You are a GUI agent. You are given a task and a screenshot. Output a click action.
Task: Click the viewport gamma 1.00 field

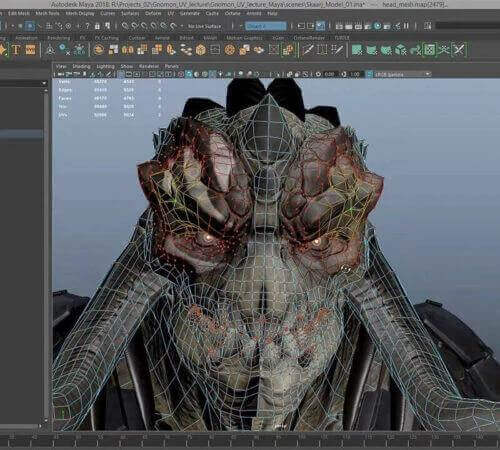(355, 74)
